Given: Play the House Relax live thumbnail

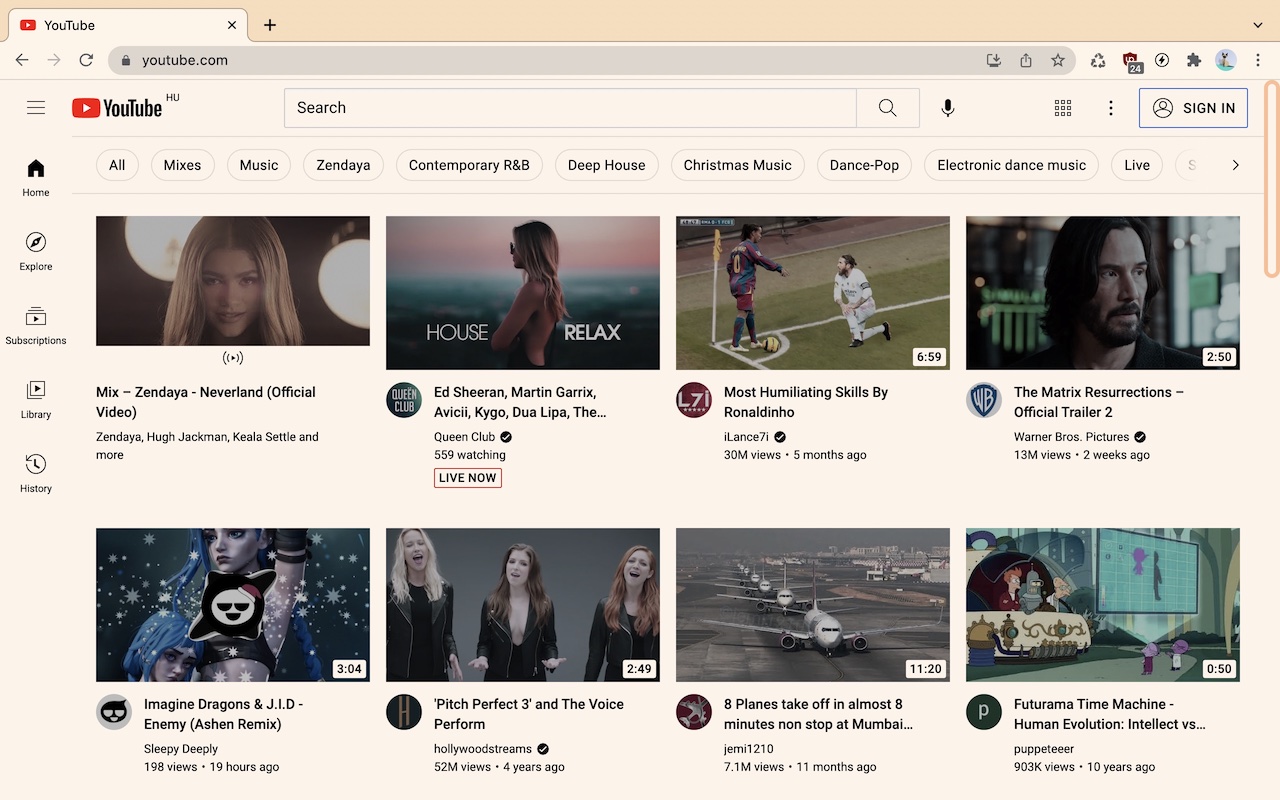Looking at the screenshot, I should point(523,293).
